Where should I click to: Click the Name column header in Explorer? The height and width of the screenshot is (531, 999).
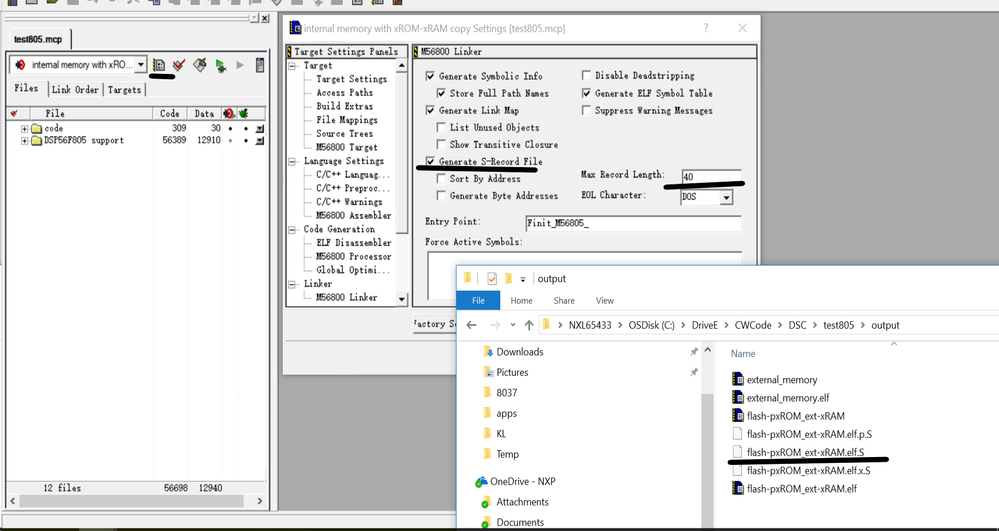click(743, 354)
